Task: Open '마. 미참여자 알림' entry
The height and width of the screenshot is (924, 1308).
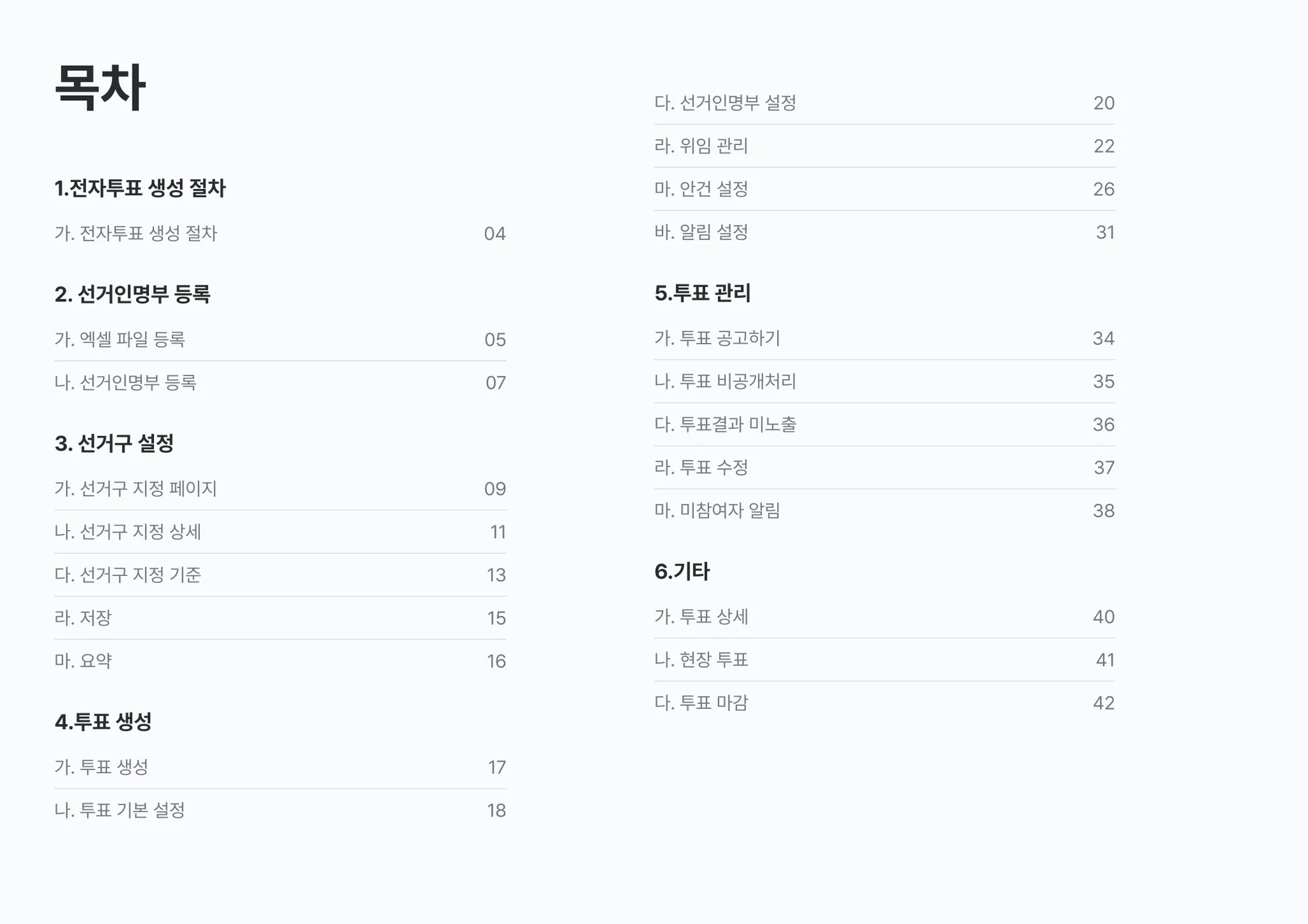Action: [717, 511]
